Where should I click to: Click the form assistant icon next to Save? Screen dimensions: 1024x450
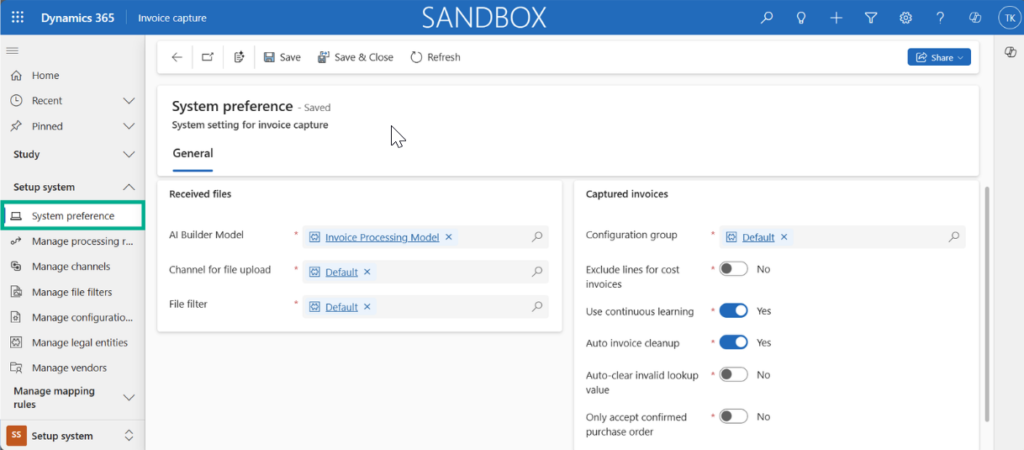pos(239,57)
